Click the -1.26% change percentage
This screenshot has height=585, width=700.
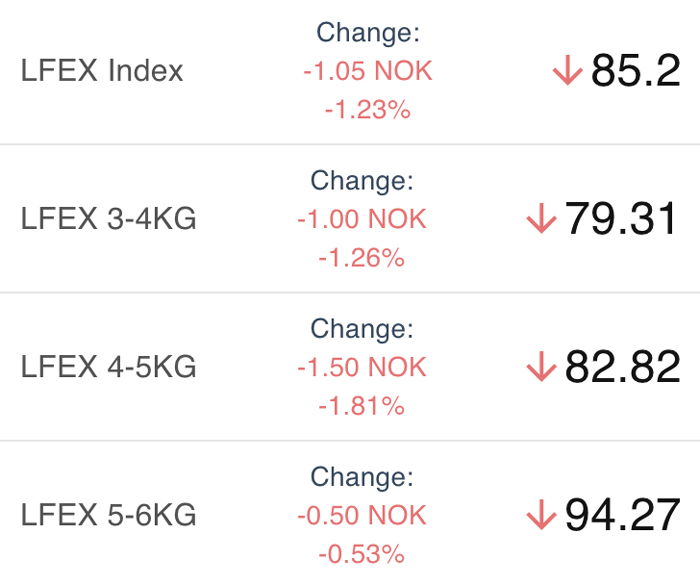pos(362,257)
